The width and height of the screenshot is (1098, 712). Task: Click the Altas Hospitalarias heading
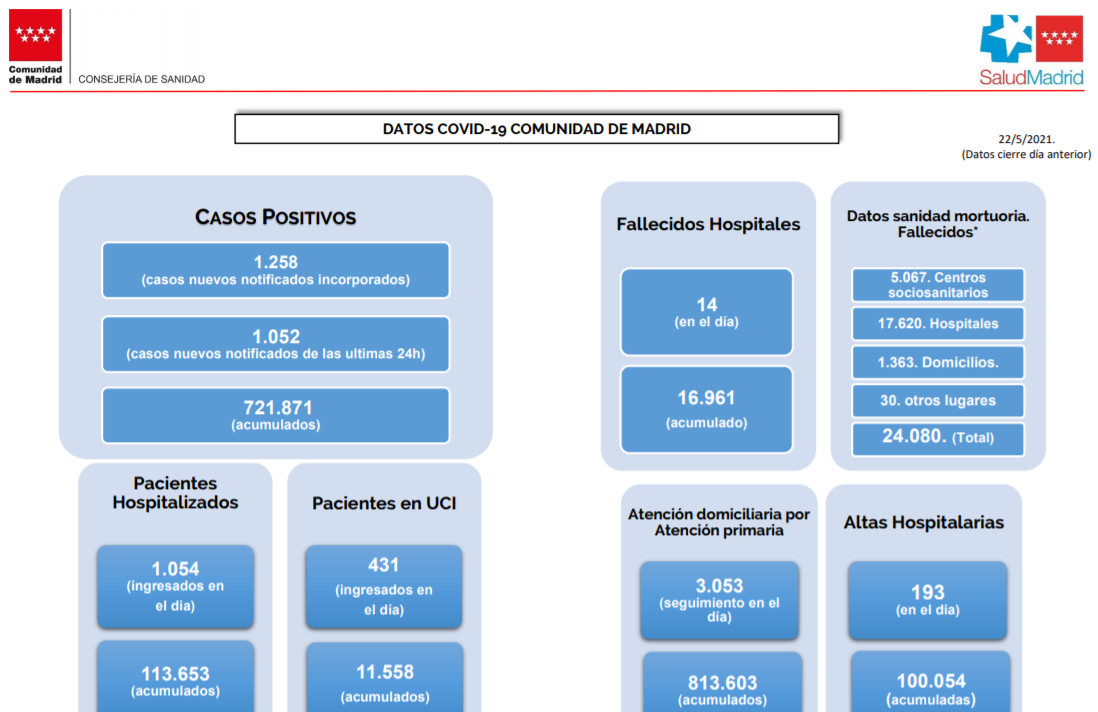pyautogui.click(x=924, y=522)
